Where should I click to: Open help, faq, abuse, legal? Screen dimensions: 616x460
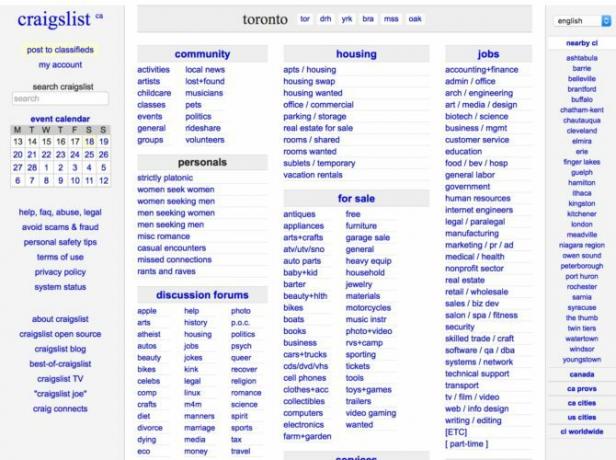tap(60, 212)
